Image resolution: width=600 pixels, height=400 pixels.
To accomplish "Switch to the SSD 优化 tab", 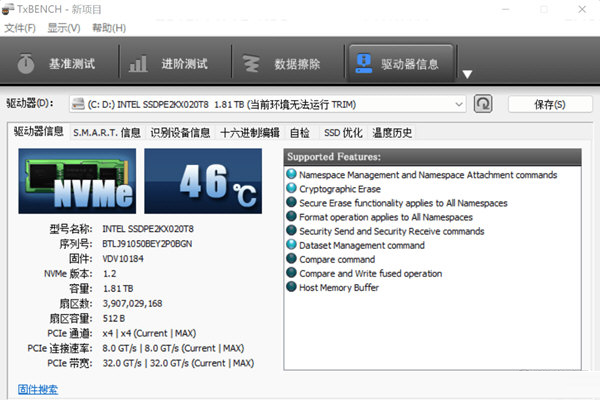I will [x=343, y=133].
